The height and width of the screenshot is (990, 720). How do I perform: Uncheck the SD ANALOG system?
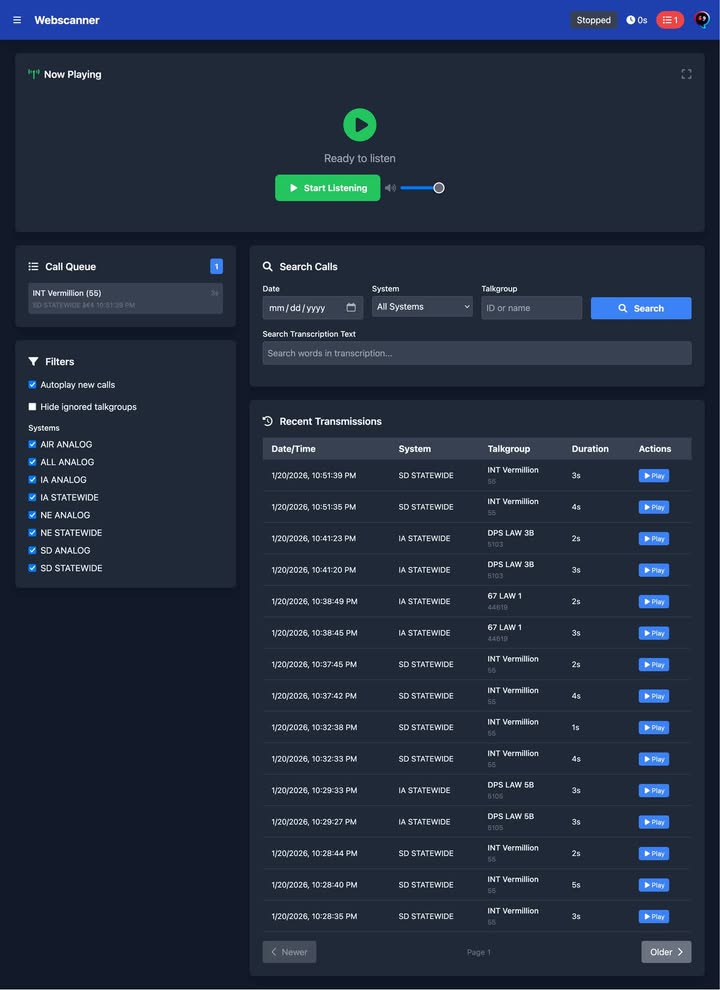click(32, 551)
